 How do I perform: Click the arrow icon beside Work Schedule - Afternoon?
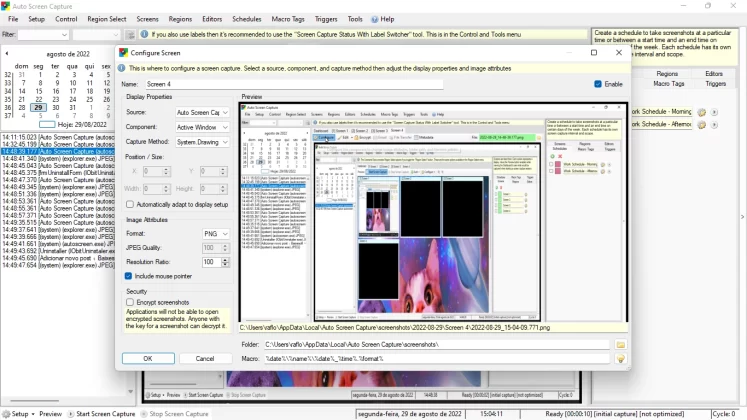point(714,125)
